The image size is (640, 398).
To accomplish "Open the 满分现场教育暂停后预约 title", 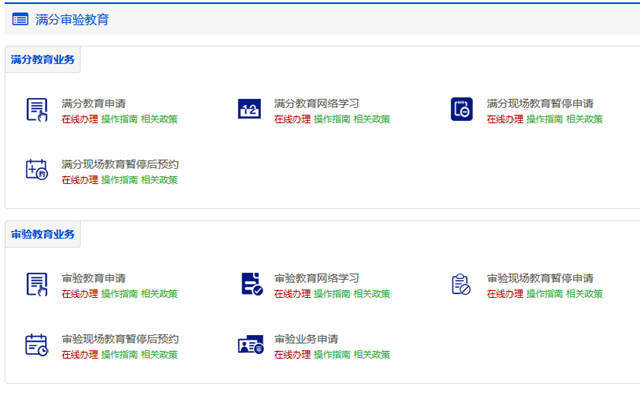I will click(x=120, y=164).
